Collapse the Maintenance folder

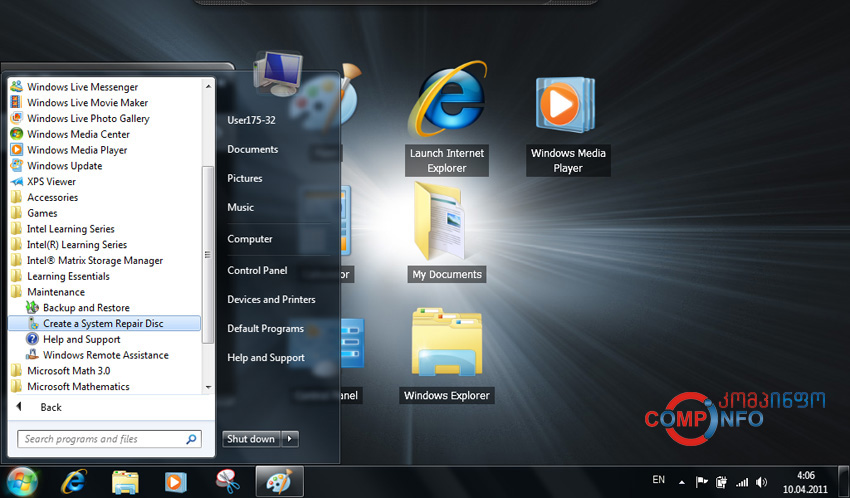pyautogui.click(x=56, y=292)
